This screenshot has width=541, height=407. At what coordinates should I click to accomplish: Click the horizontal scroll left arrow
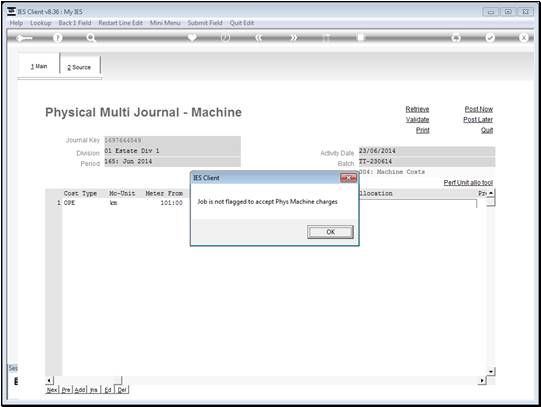click(49, 380)
